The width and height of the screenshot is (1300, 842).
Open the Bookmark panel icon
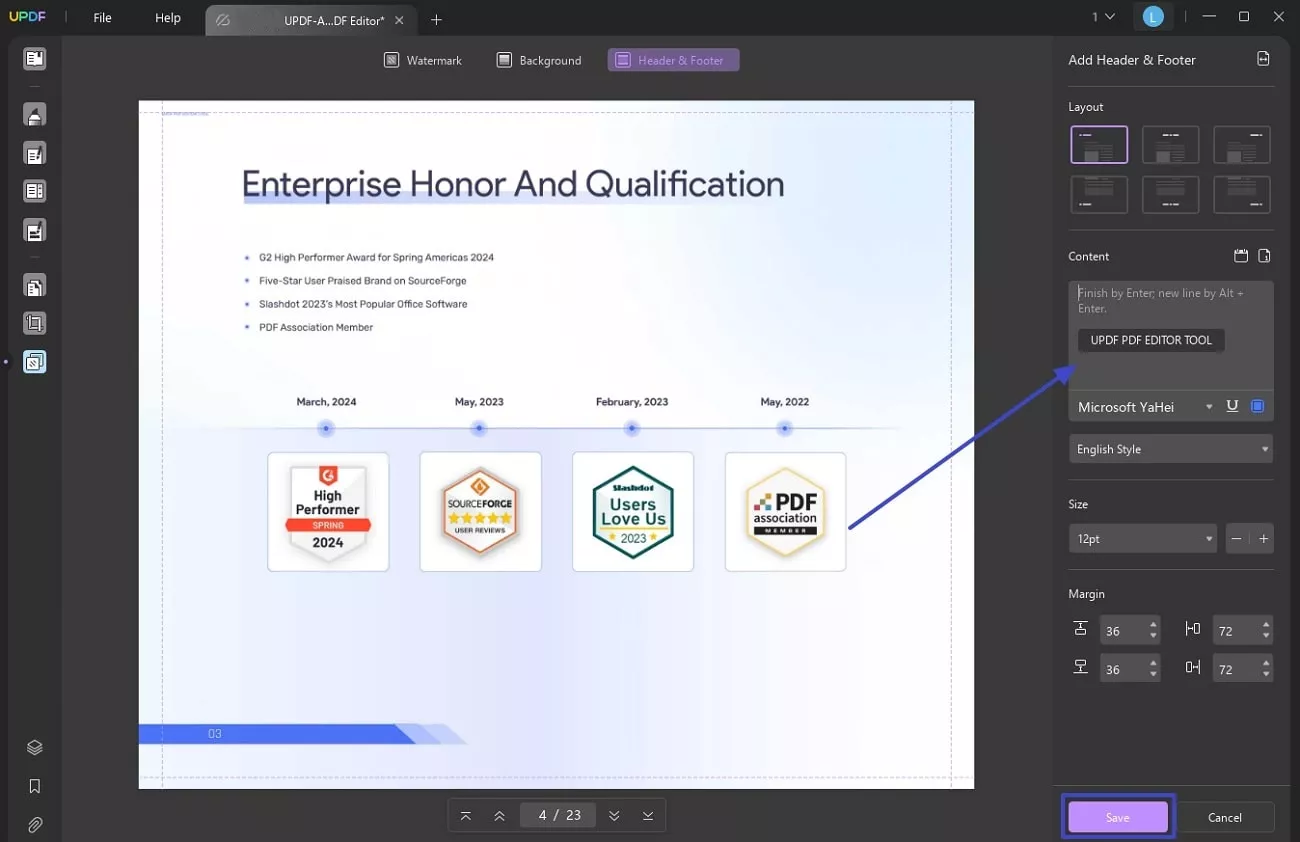point(35,787)
